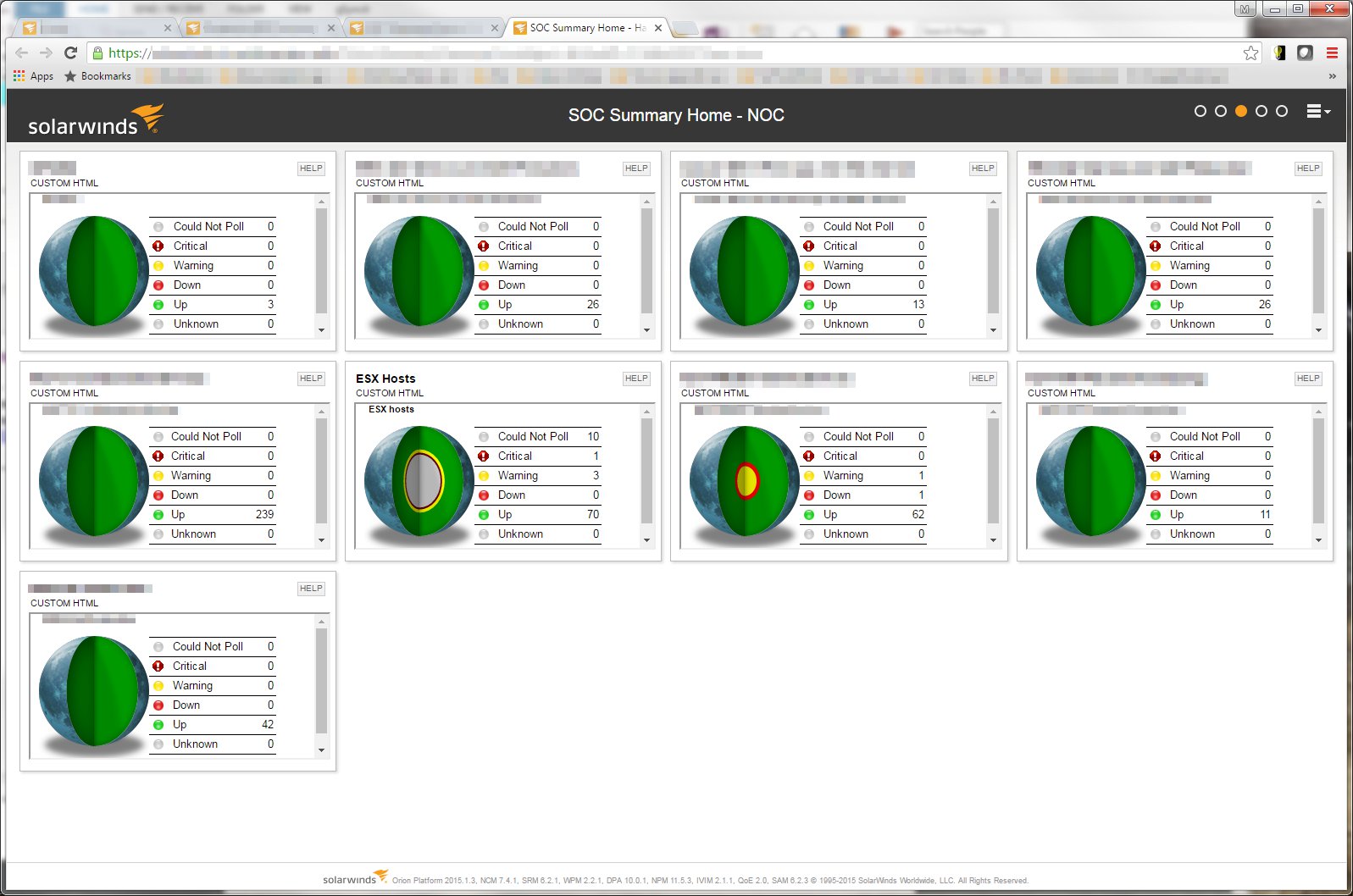1353x896 pixels.
Task: Open HELP for the widget with 42 Up
Action: click(311, 589)
